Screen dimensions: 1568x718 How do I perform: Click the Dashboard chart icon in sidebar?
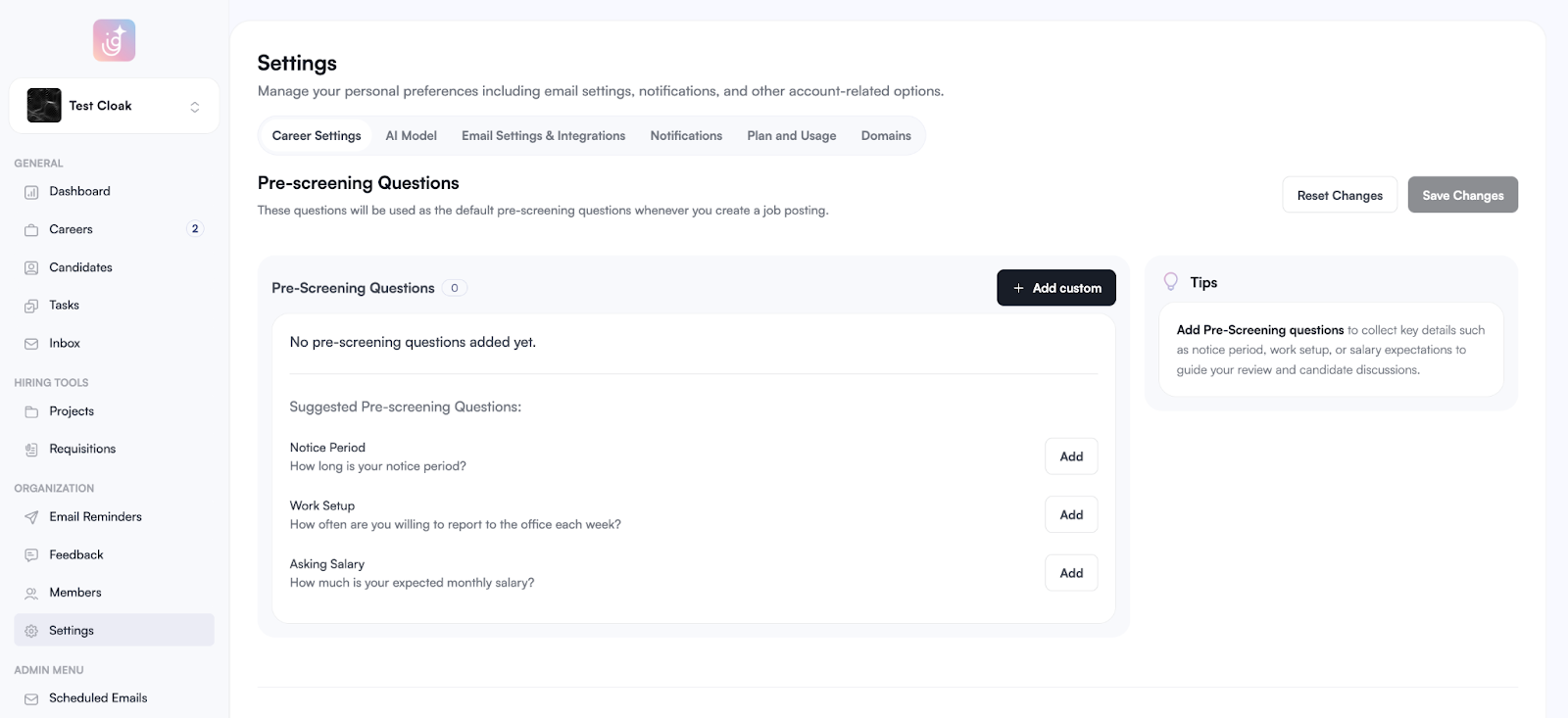pyautogui.click(x=31, y=192)
